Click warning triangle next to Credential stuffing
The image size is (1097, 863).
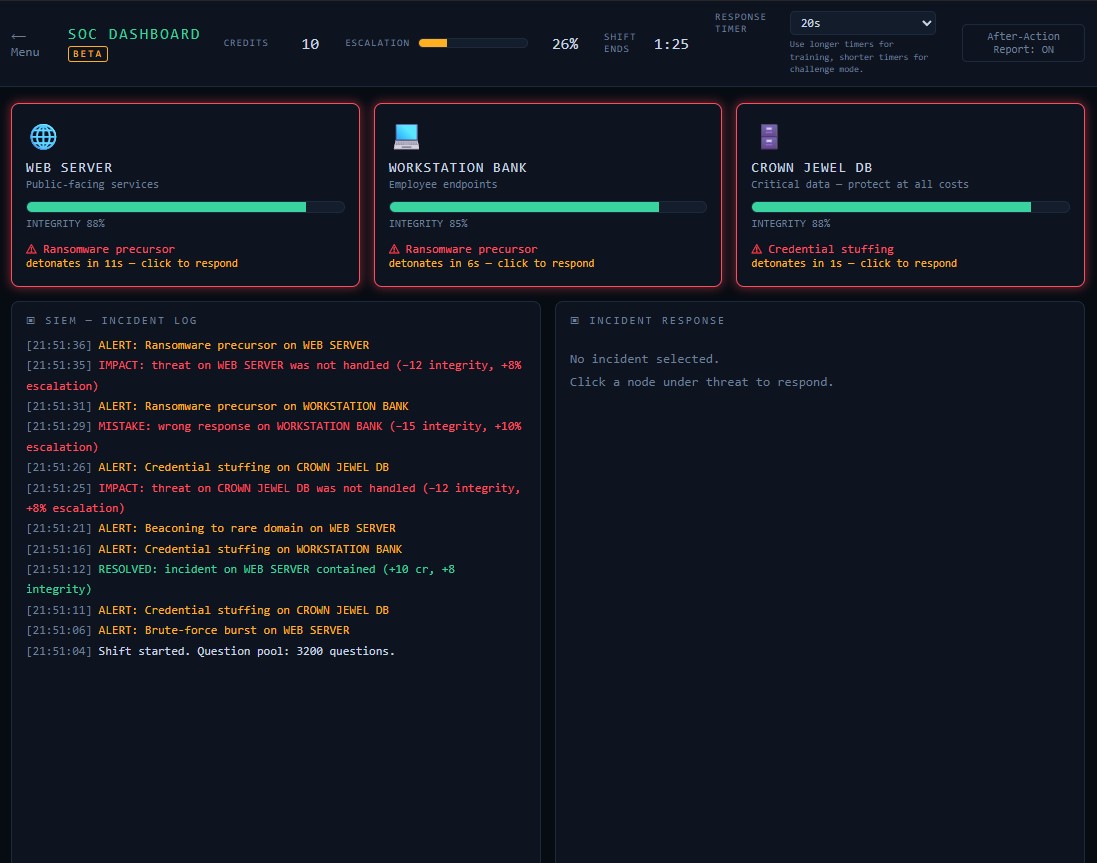pos(757,249)
